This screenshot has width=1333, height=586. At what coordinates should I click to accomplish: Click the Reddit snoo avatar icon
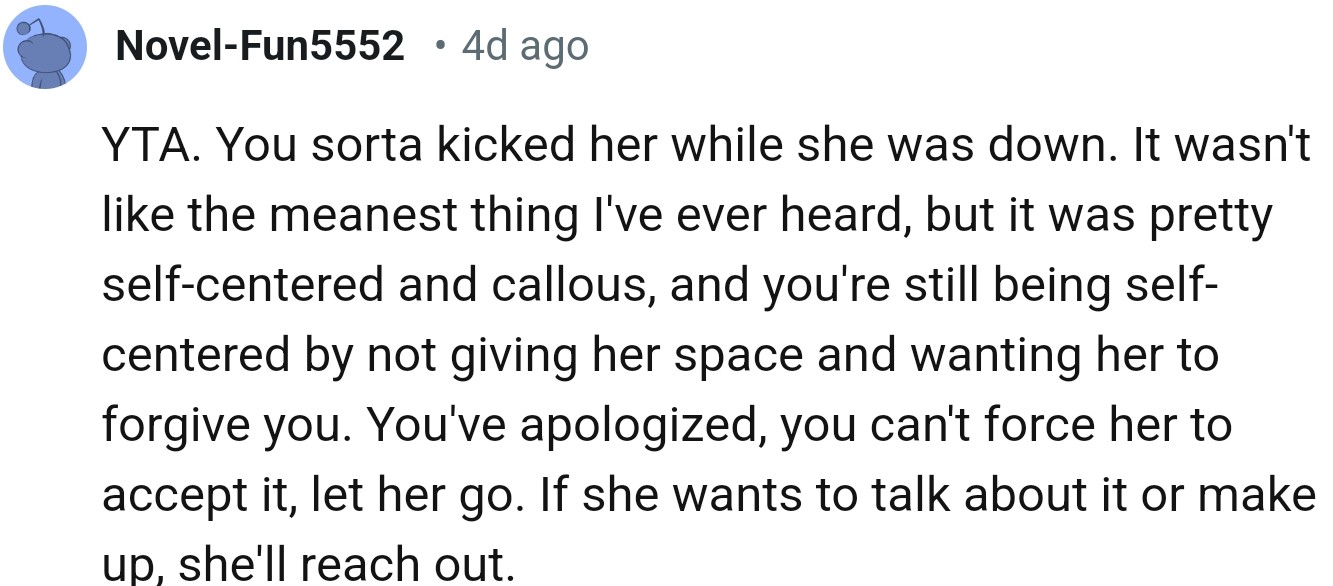[45, 47]
